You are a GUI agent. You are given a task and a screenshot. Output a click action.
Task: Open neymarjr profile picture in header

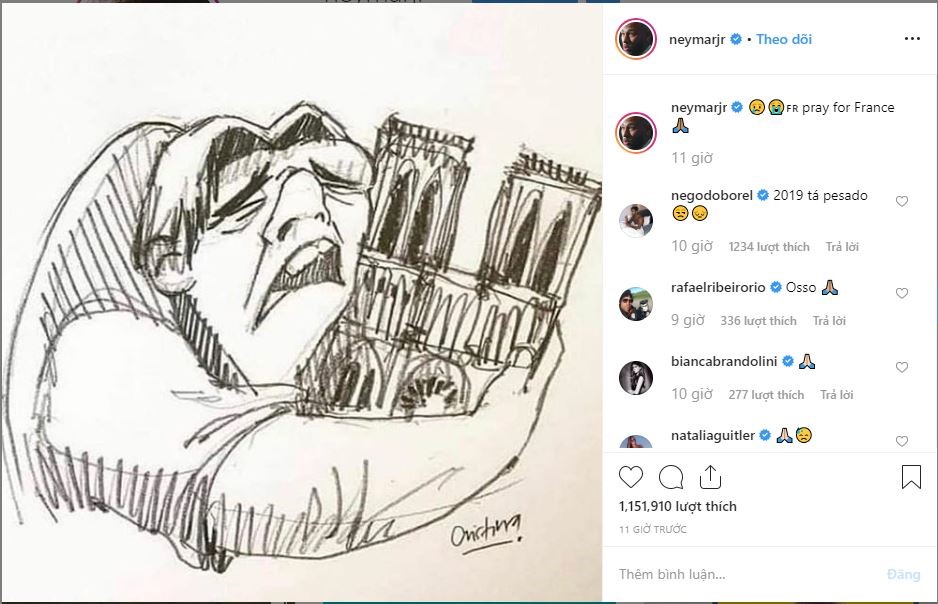(636, 39)
